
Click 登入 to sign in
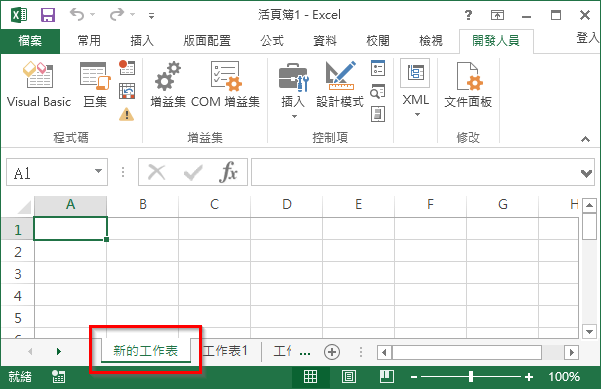point(588,38)
